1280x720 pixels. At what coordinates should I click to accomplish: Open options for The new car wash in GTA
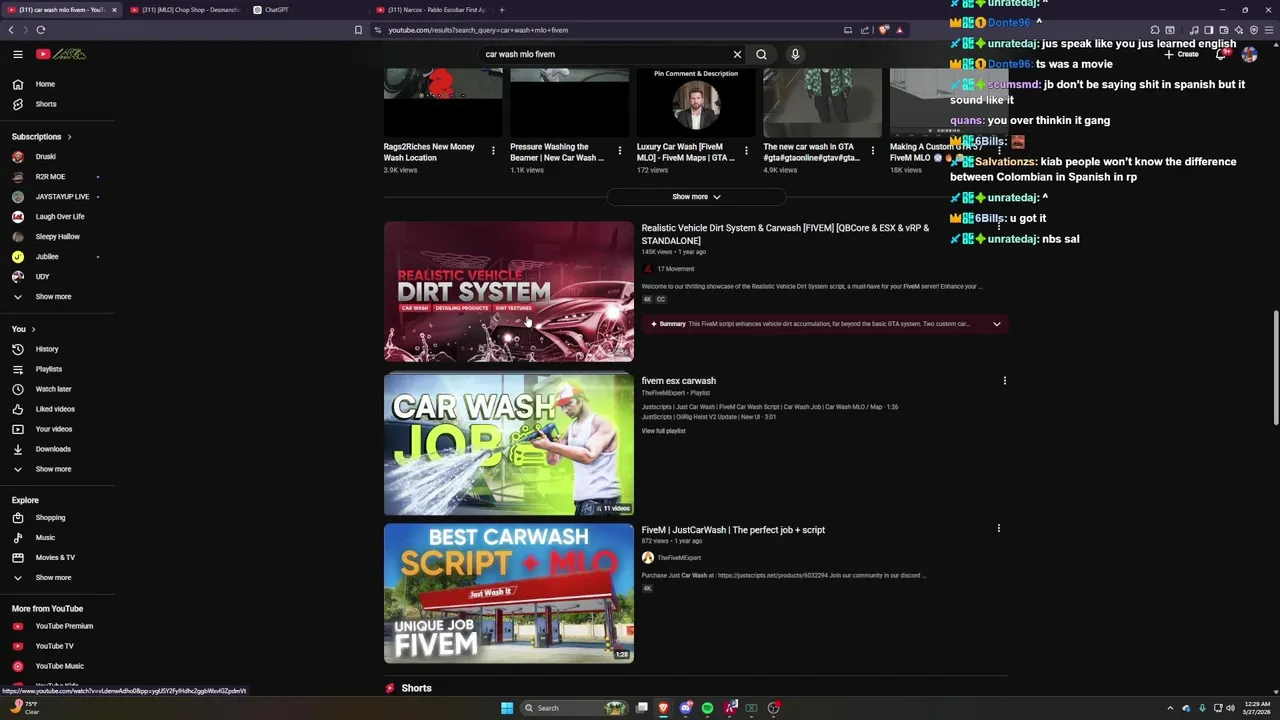[x=872, y=151]
